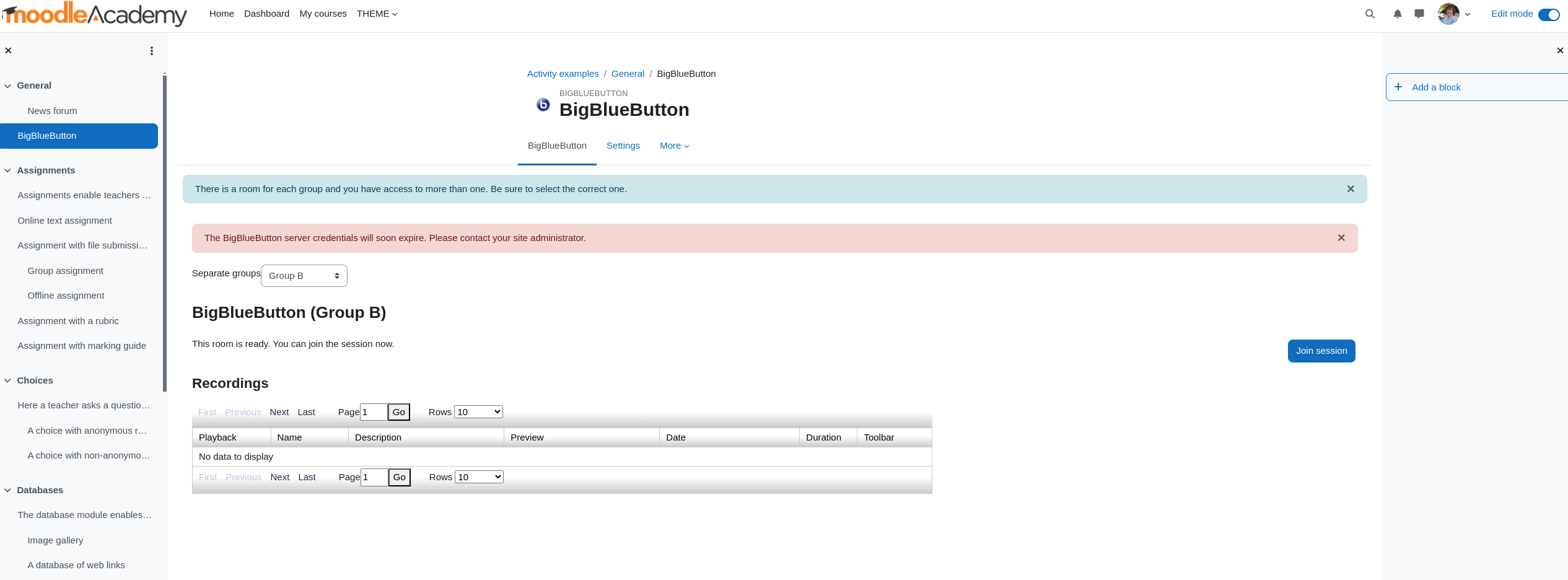Click bottom Last pagination link

point(307,477)
